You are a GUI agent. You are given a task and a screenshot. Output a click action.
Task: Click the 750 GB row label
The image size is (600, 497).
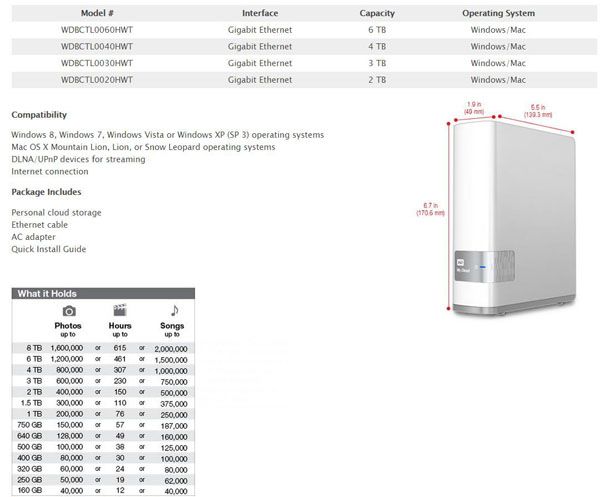tap(30, 425)
